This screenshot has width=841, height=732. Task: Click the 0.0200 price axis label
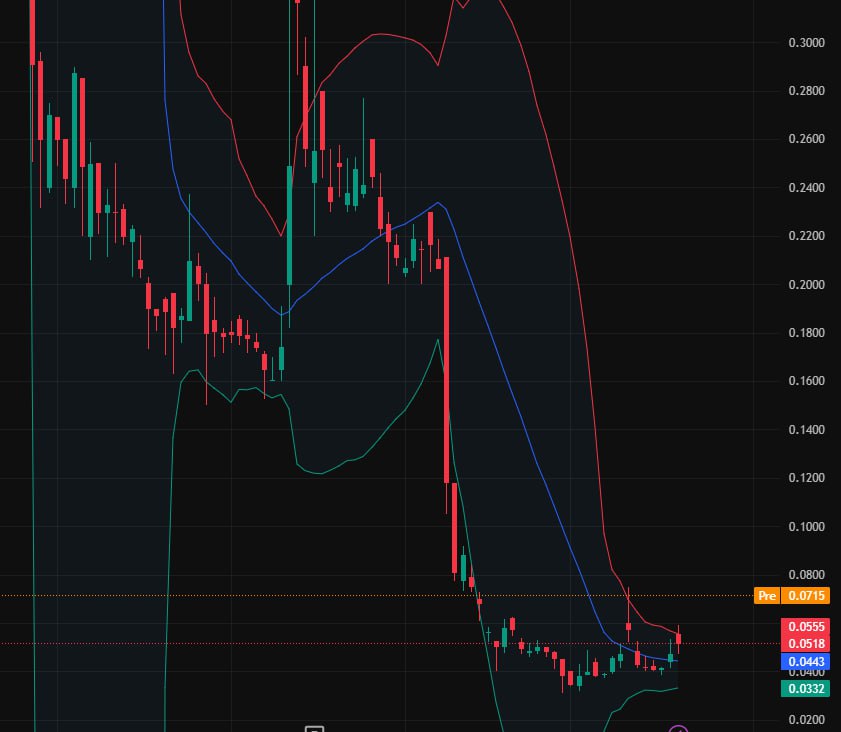(x=806, y=720)
